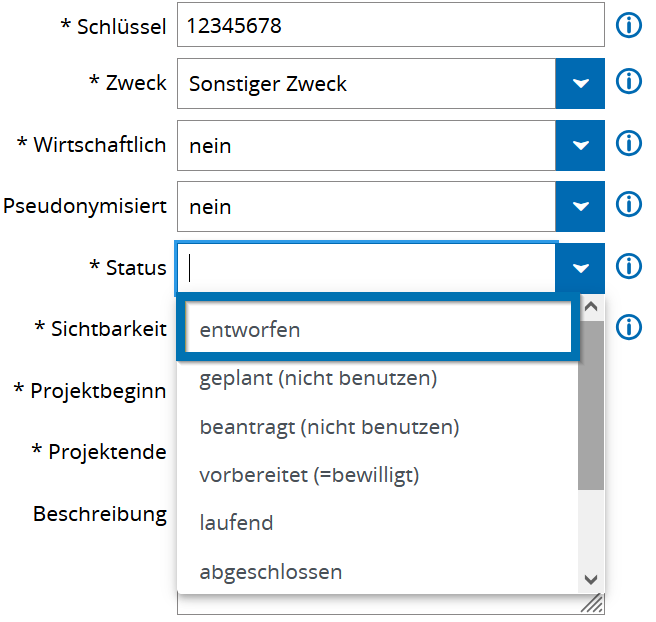
Task: Click the status list scrollbar thumb
Action: click(591, 405)
